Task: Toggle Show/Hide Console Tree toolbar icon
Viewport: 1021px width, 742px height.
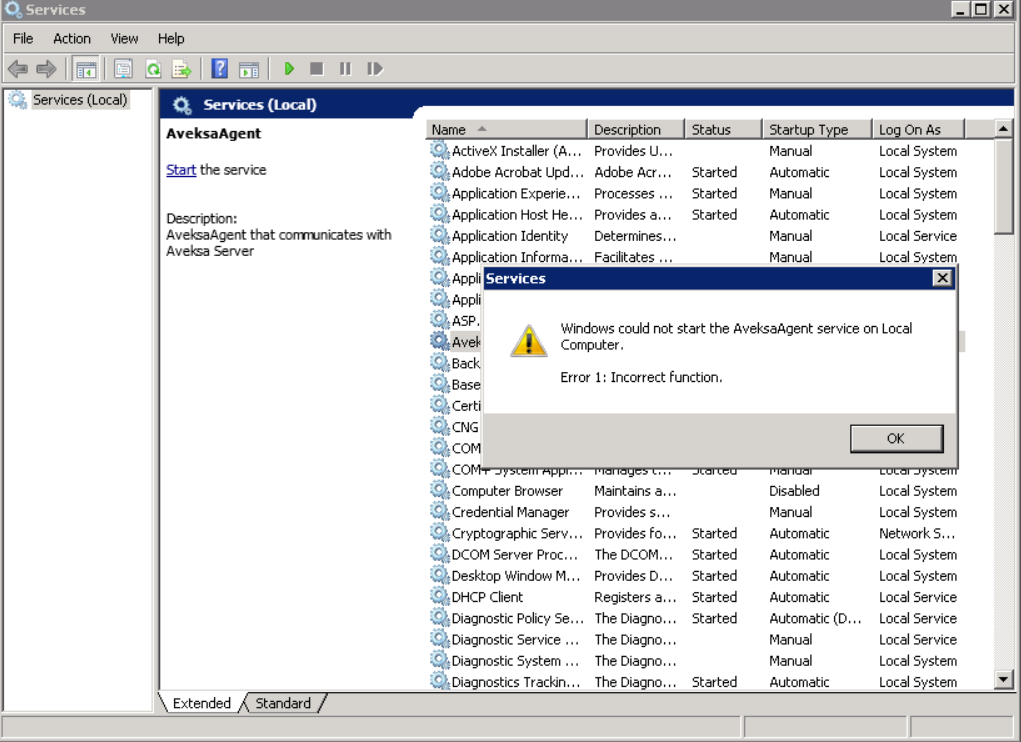Action: [x=87, y=69]
